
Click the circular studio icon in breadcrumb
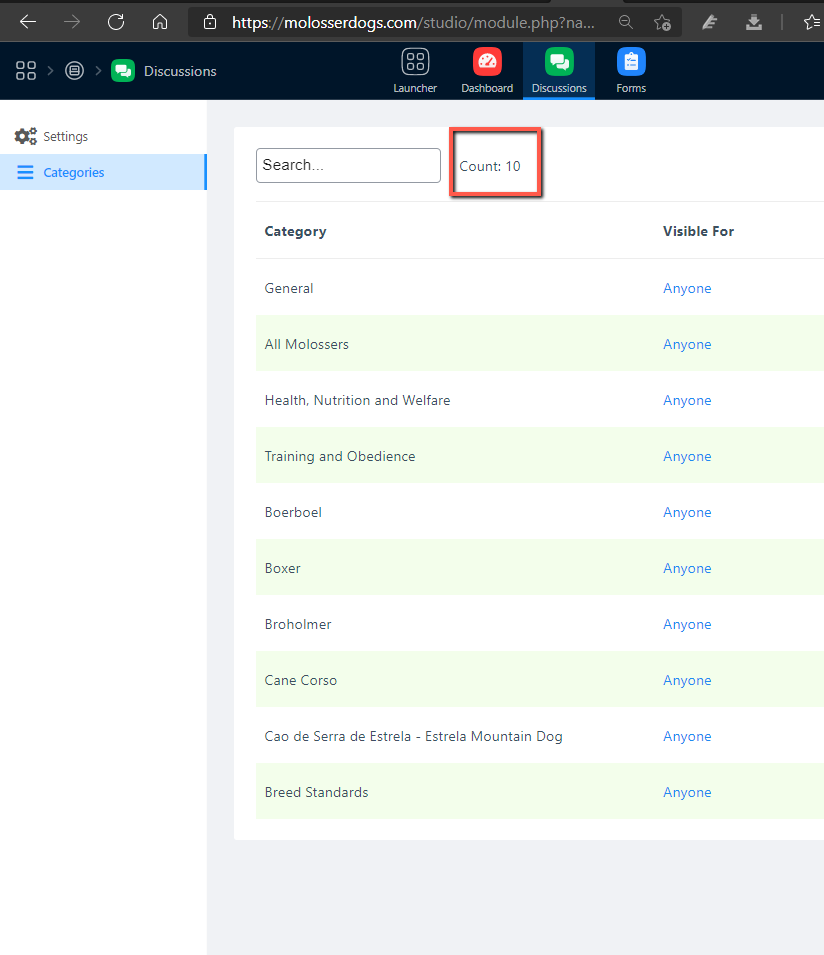click(74, 71)
